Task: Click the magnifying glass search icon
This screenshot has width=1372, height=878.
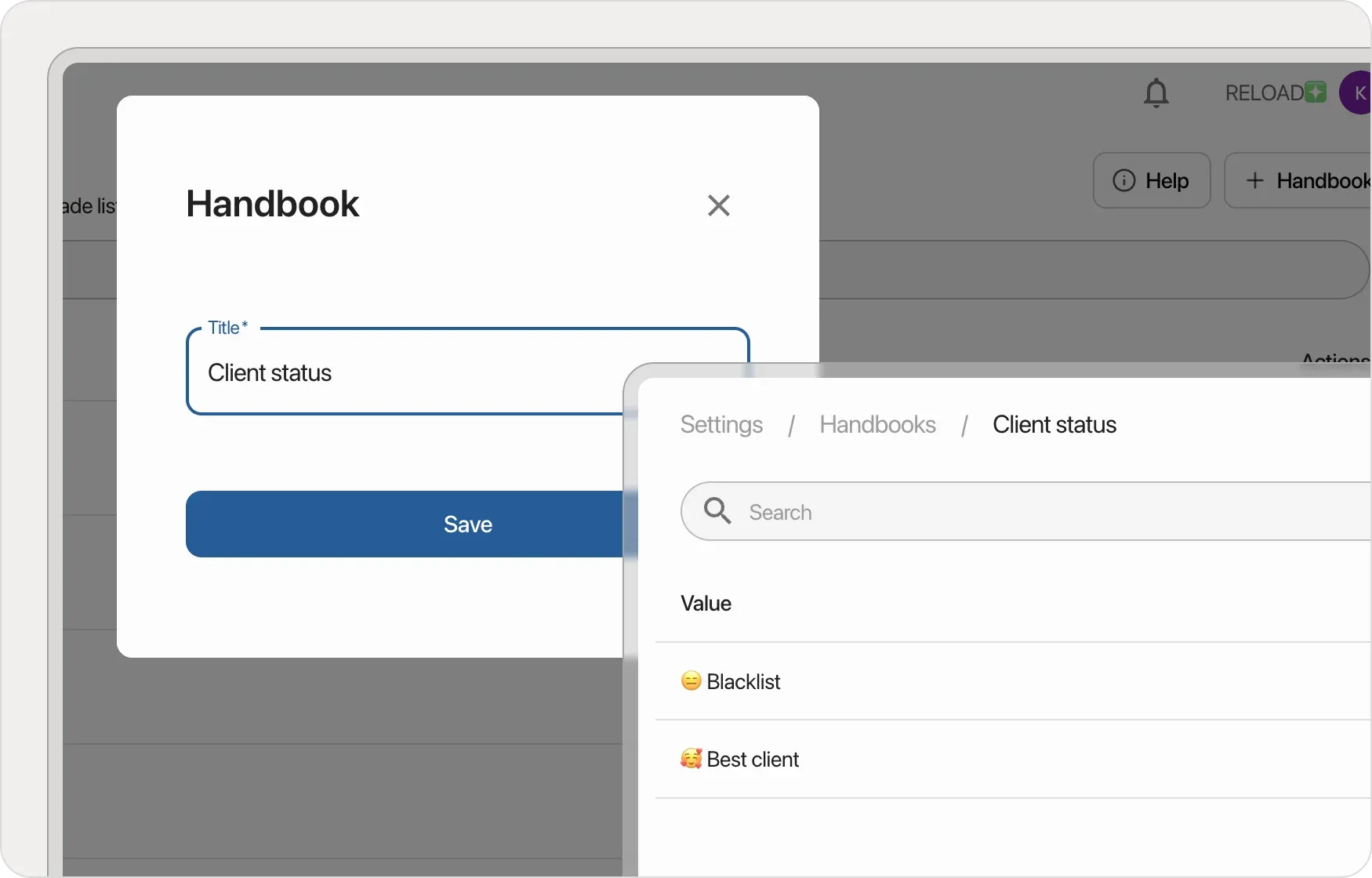Action: (717, 511)
